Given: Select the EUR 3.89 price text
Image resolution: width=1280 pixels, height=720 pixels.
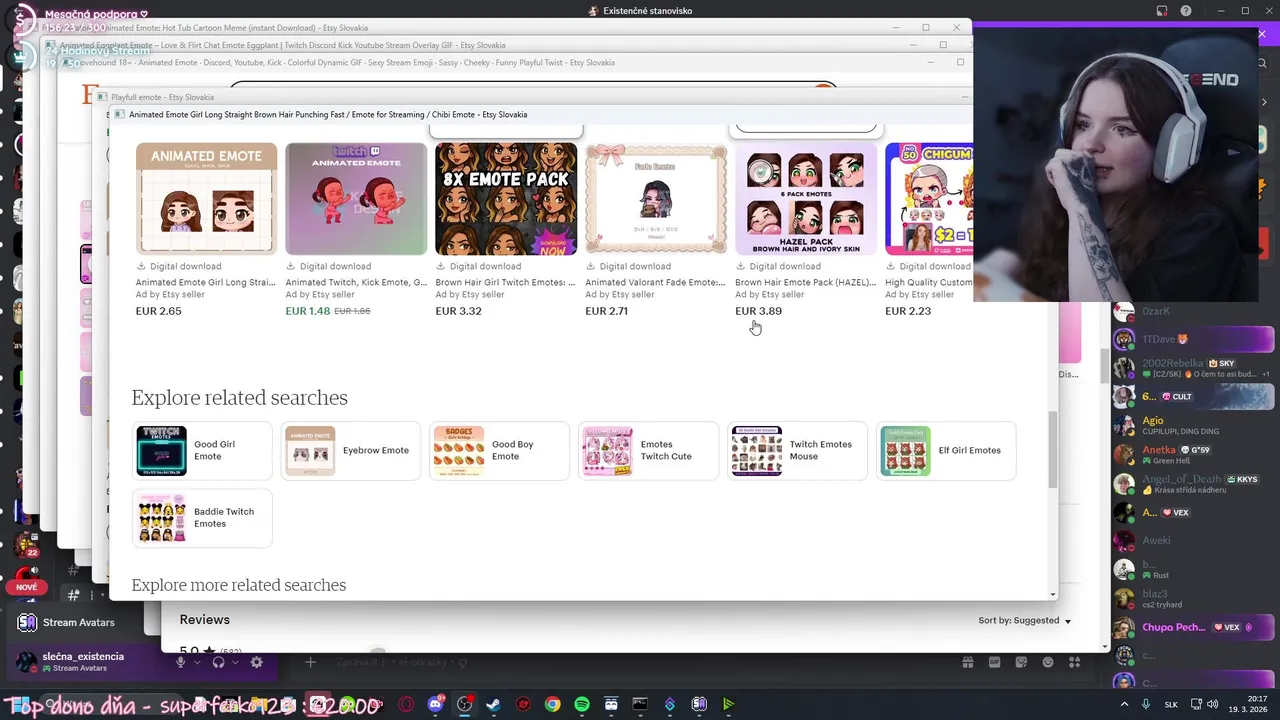Looking at the screenshot, I should (758, 311).
